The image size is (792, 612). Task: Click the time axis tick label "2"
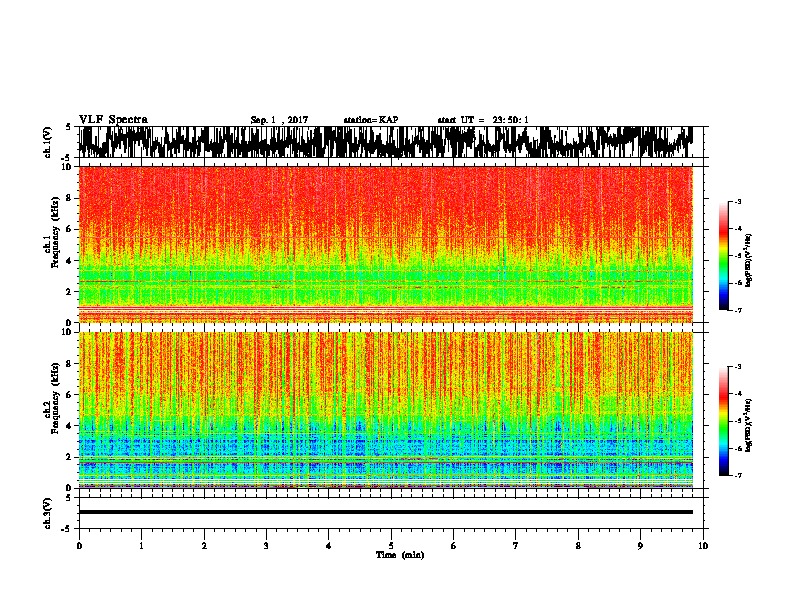click(x=204, y=546)
